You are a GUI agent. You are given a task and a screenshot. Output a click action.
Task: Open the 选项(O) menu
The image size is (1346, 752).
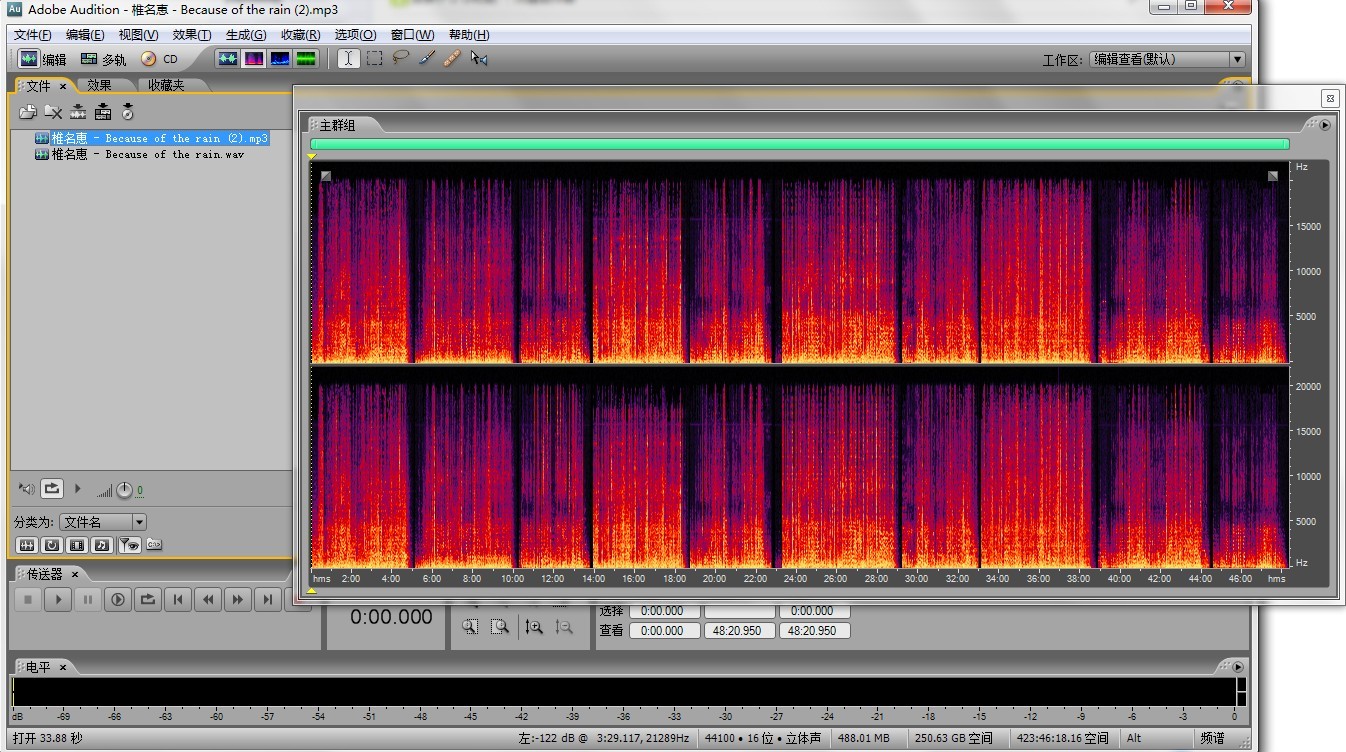pos(355,35)
